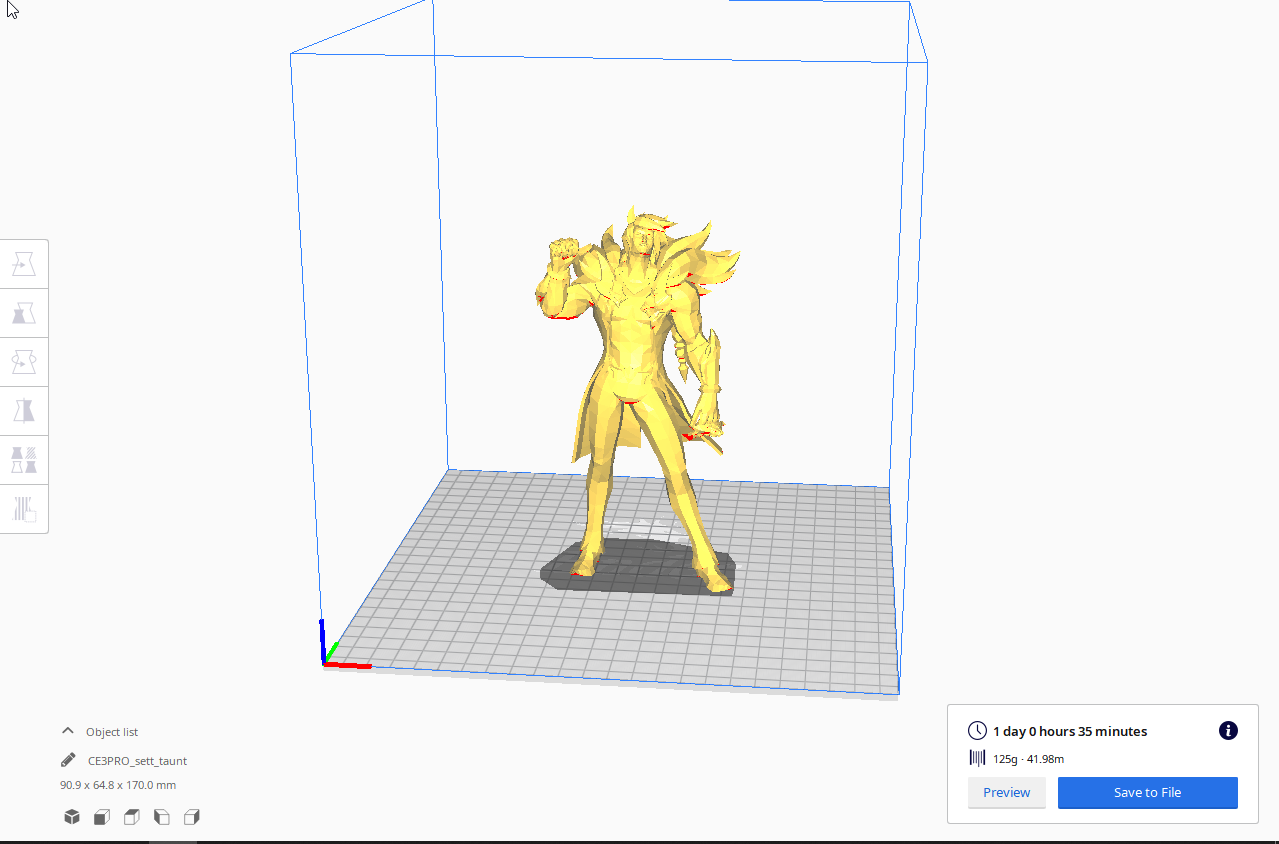Click the Save to File button

point(1147,792)
